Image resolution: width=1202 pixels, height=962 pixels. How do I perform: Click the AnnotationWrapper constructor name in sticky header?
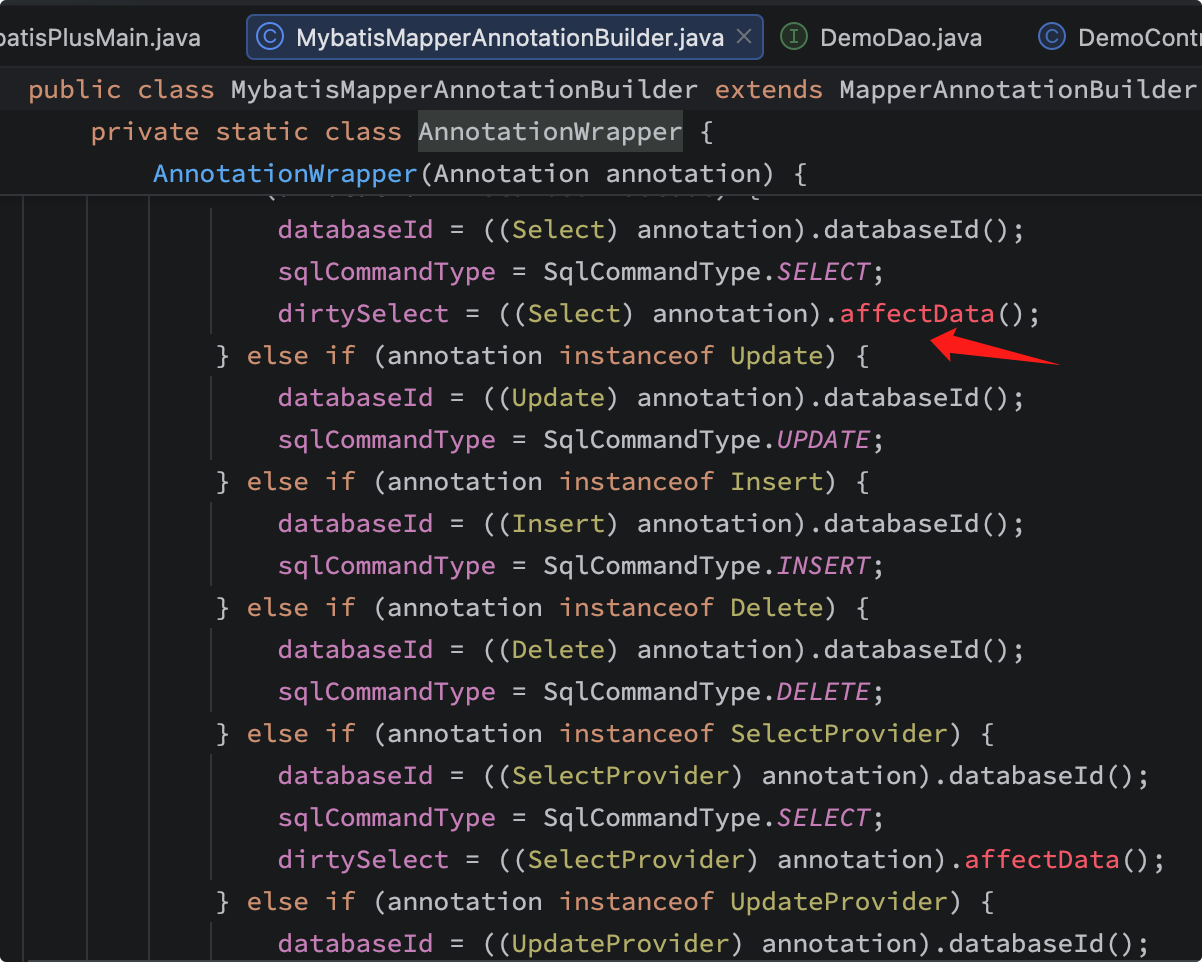tap(285, 174)
